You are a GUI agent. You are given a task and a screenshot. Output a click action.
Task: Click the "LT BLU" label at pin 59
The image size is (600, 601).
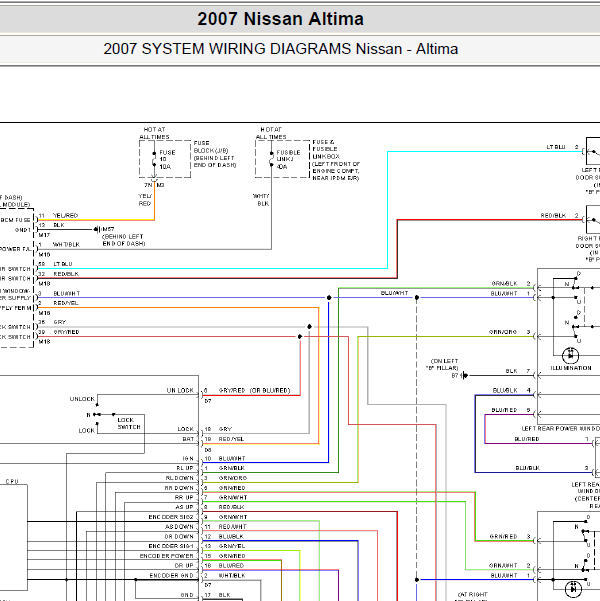click(63, 264)
